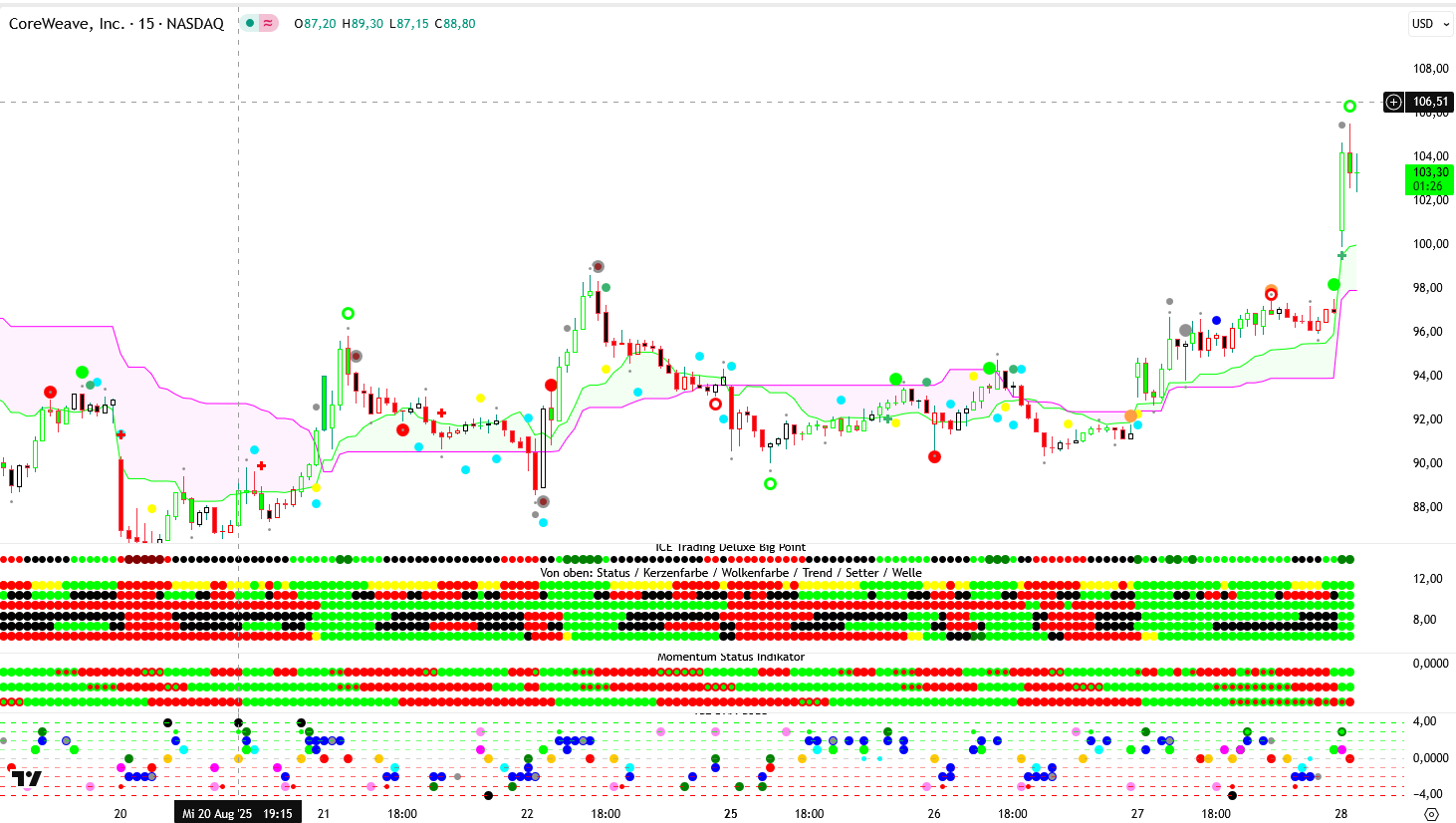
Task: Open chart settings gear icon
Action: click(1431, 814)
